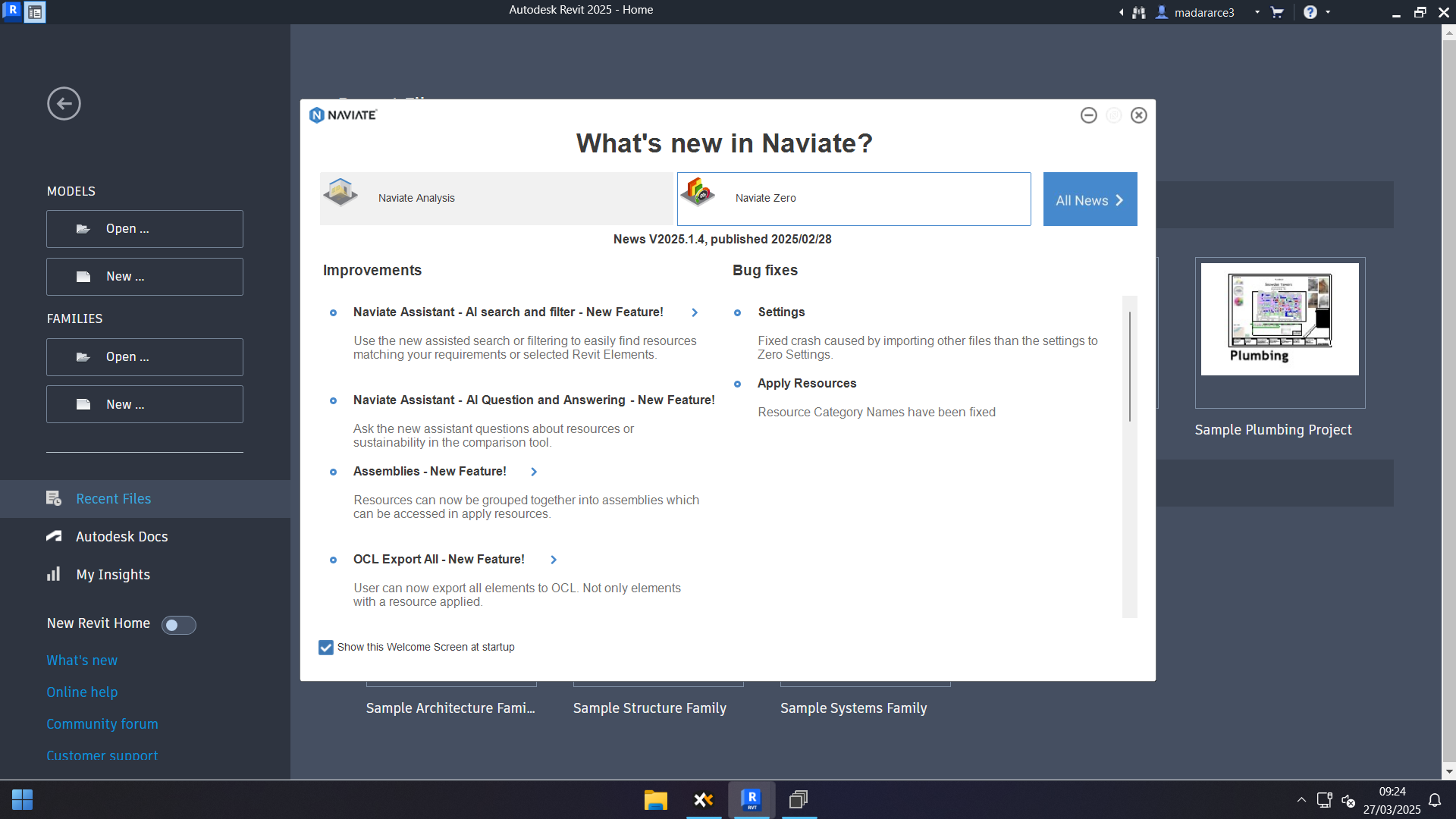
Task: Click Naviate Assistant AI Question and Answering heading
Action: [x=534, y=400]
